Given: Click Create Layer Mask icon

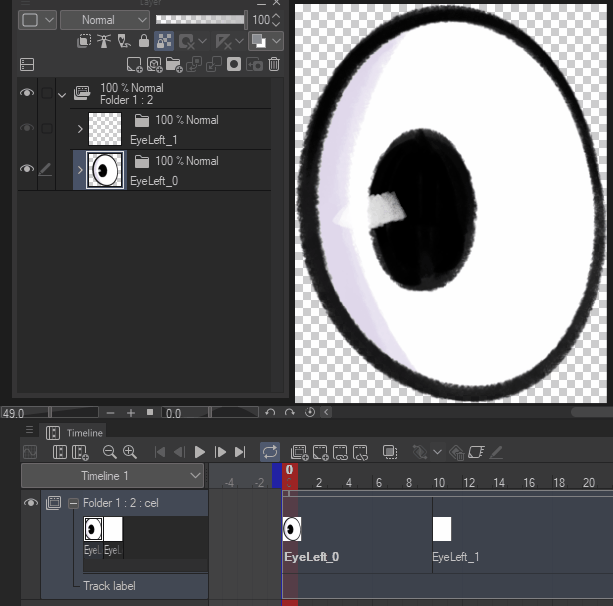Looking at the screenshot, I should click(x=234, y=65).
